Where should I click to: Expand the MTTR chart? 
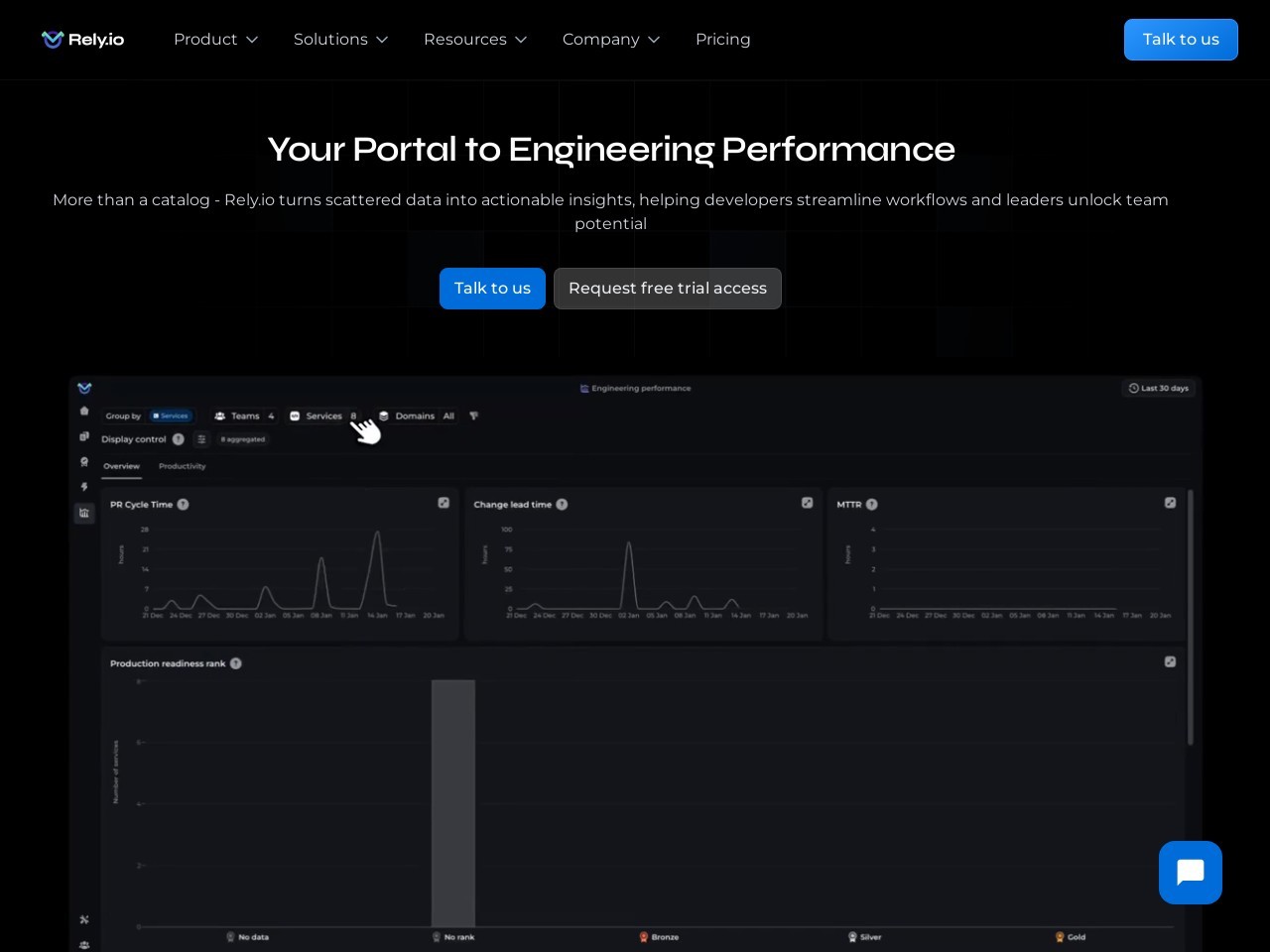point(1170,503)
